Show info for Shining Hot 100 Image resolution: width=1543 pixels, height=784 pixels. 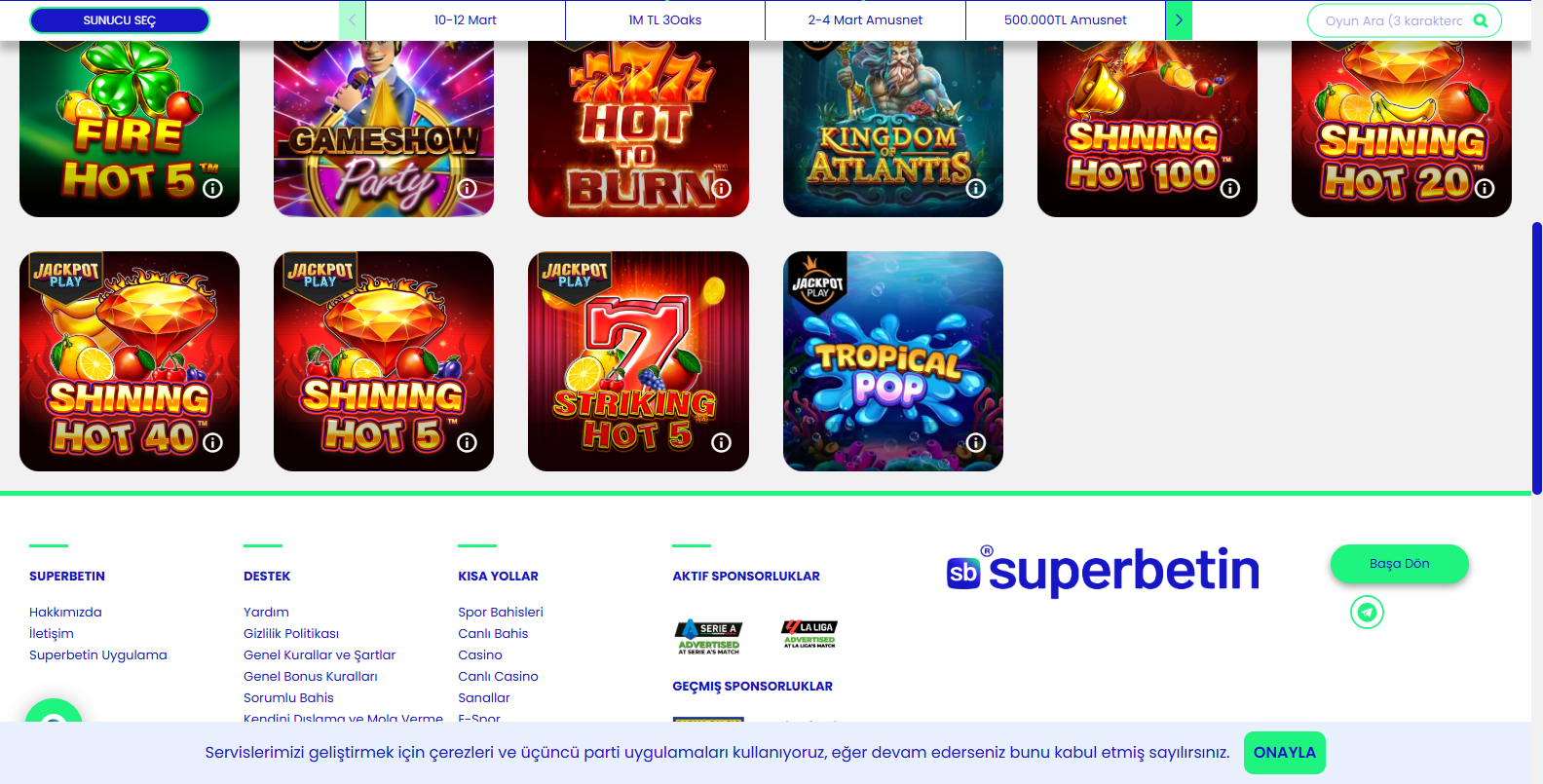(1230, 189)
